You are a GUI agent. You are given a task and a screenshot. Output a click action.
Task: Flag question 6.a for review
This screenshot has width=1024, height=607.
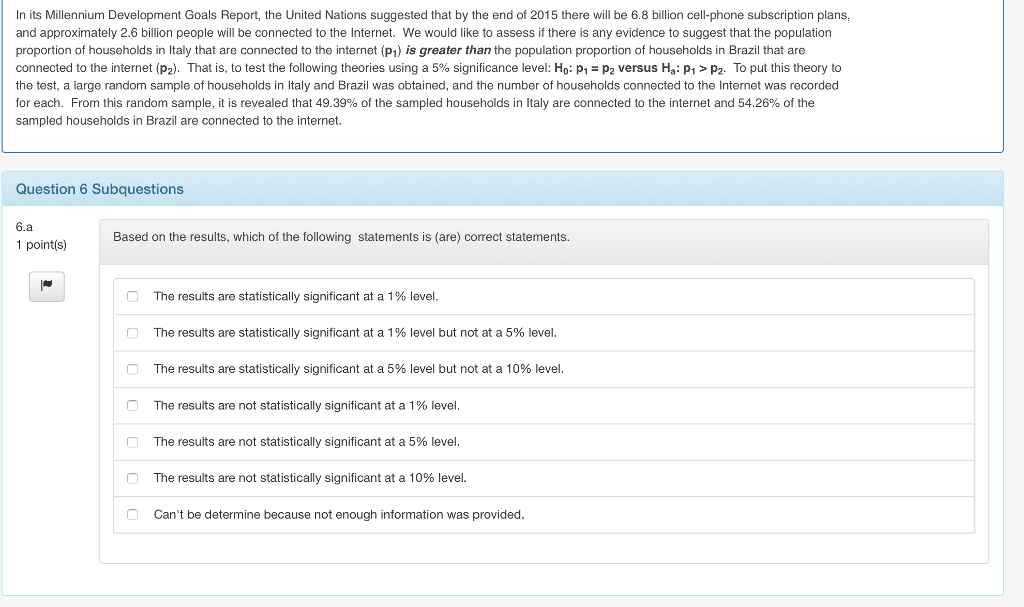(x=46, y=286)
